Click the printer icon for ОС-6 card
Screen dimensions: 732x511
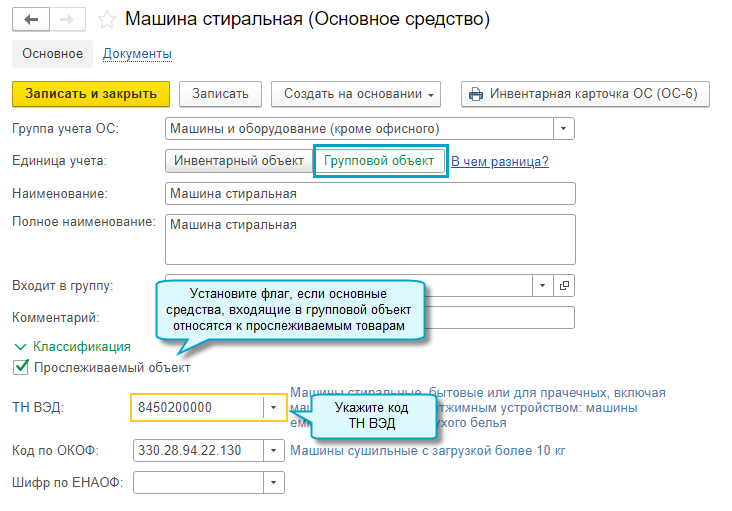tap(476, 94)
